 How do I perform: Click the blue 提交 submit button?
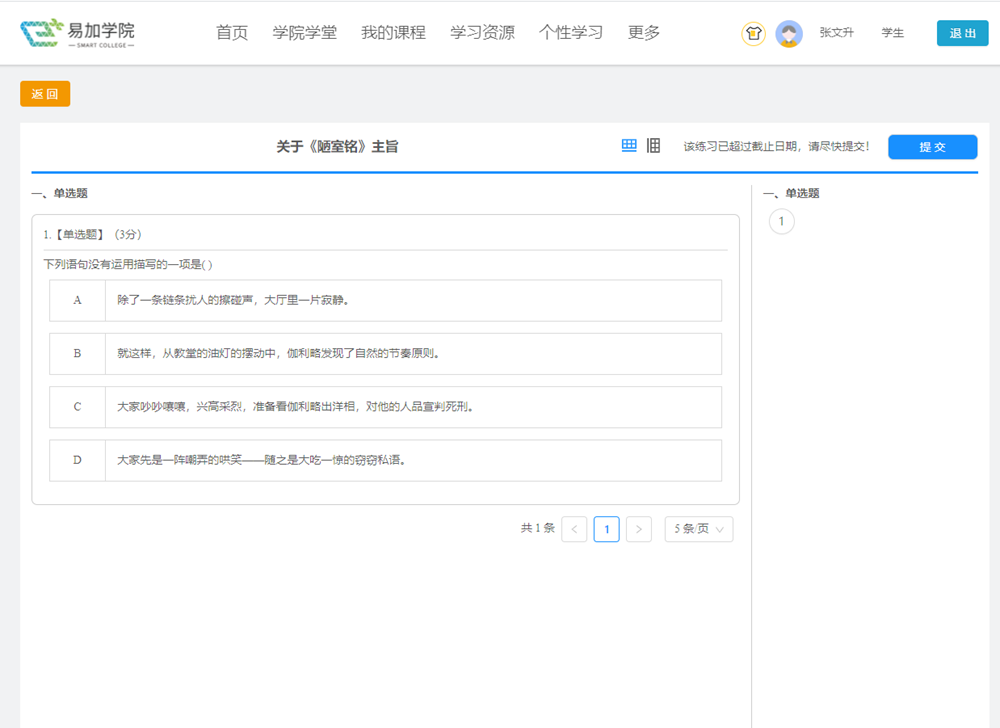[x=932, y=147]
